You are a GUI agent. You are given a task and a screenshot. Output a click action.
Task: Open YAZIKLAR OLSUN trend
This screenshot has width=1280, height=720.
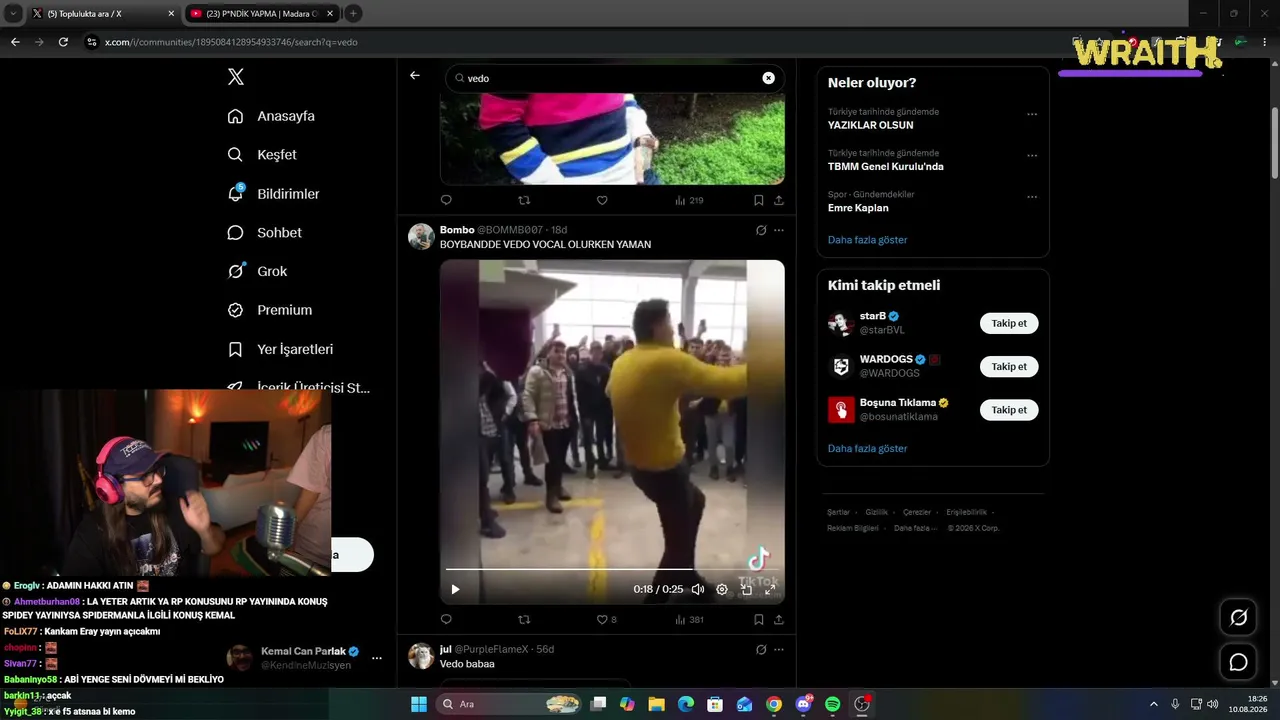pos(870,125)
